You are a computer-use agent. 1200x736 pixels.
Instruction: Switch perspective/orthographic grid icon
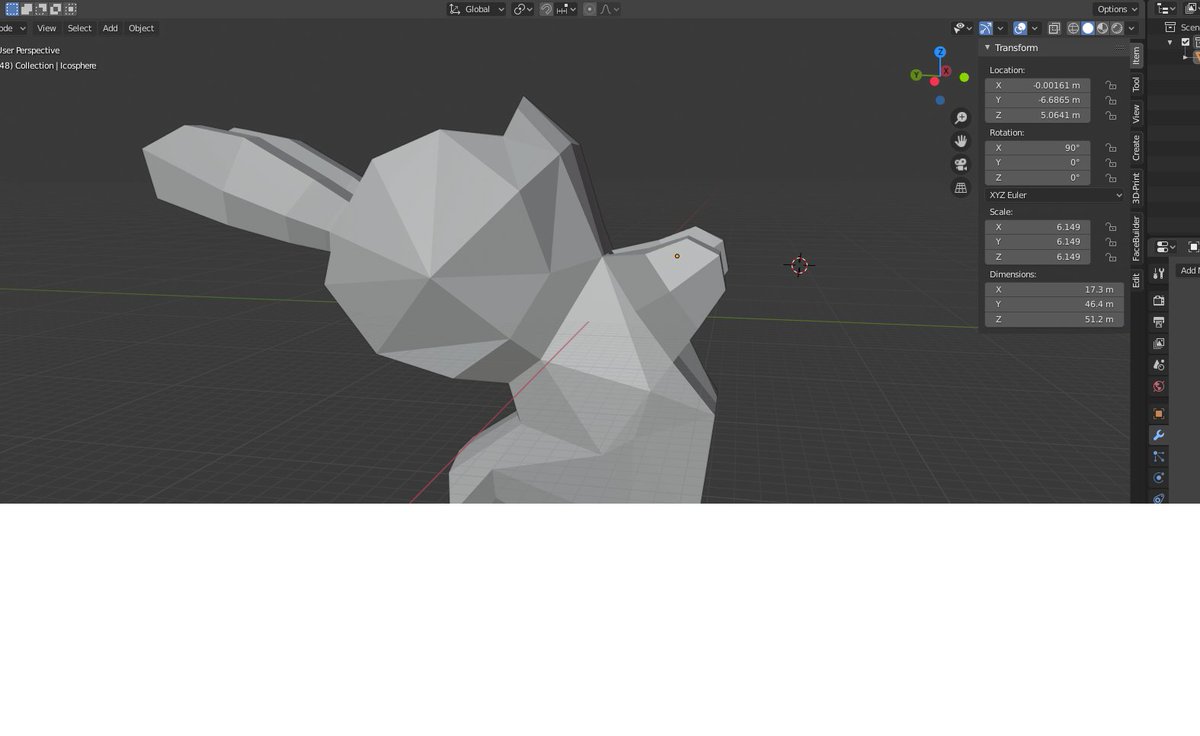point(961,188)
